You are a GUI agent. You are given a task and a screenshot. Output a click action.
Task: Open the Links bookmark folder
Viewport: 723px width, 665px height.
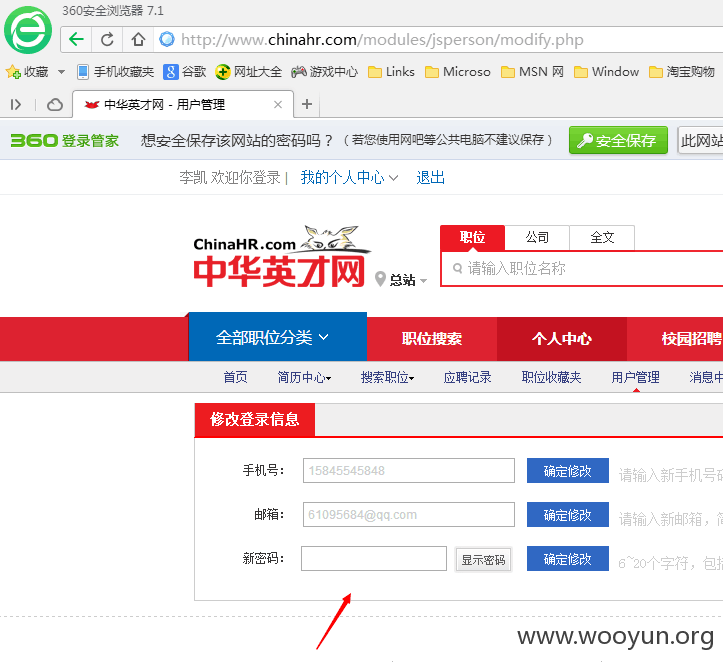[391, 72]
